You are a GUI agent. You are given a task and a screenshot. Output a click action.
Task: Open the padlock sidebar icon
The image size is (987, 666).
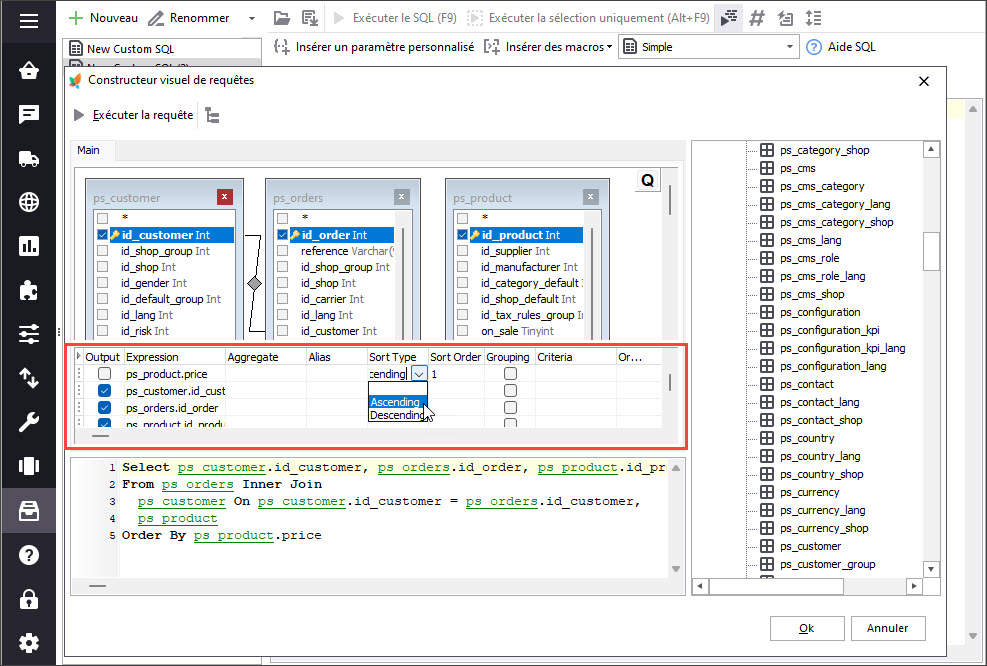[x=28, y=599]
